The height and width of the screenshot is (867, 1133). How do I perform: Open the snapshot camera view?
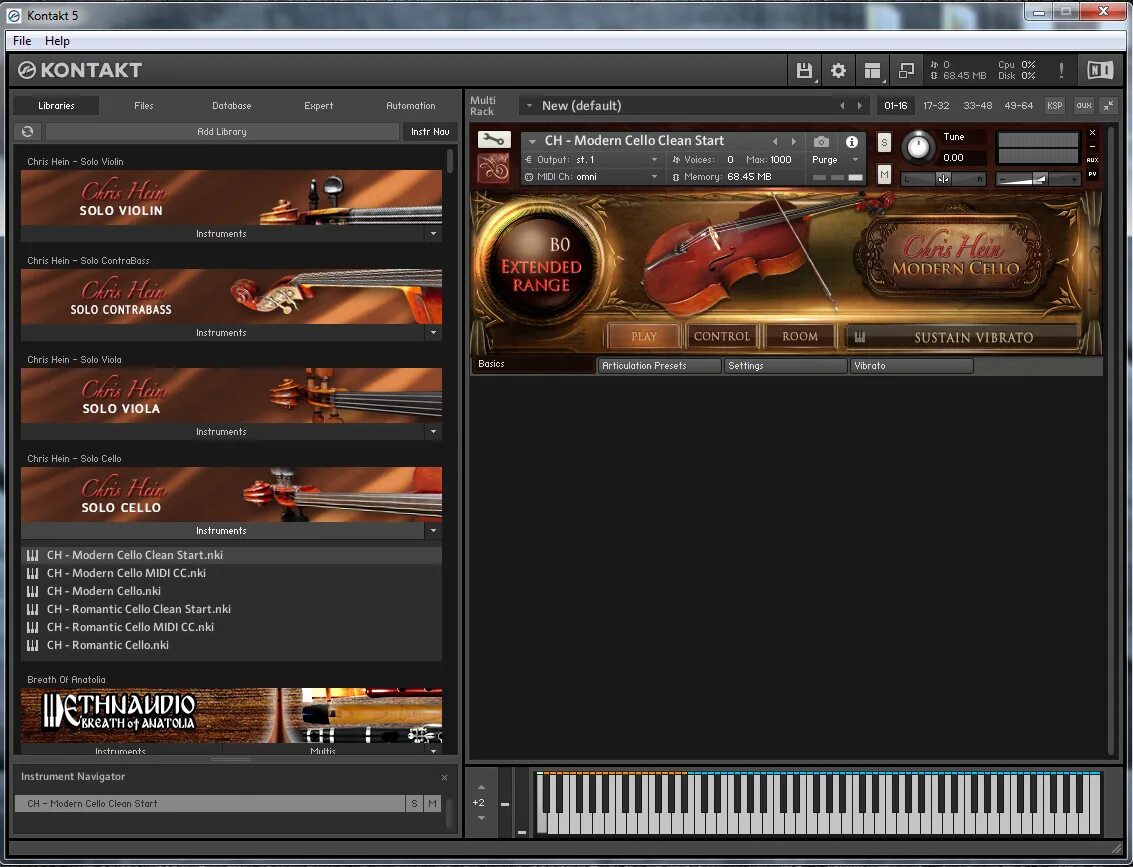821,142
